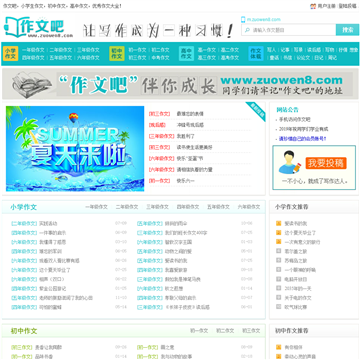Screen dimensions: 360x360
Task: Switch to the 四年级作文 tab in the 小学作文 header
Action: pyautogui.click(x=188, y=207)
